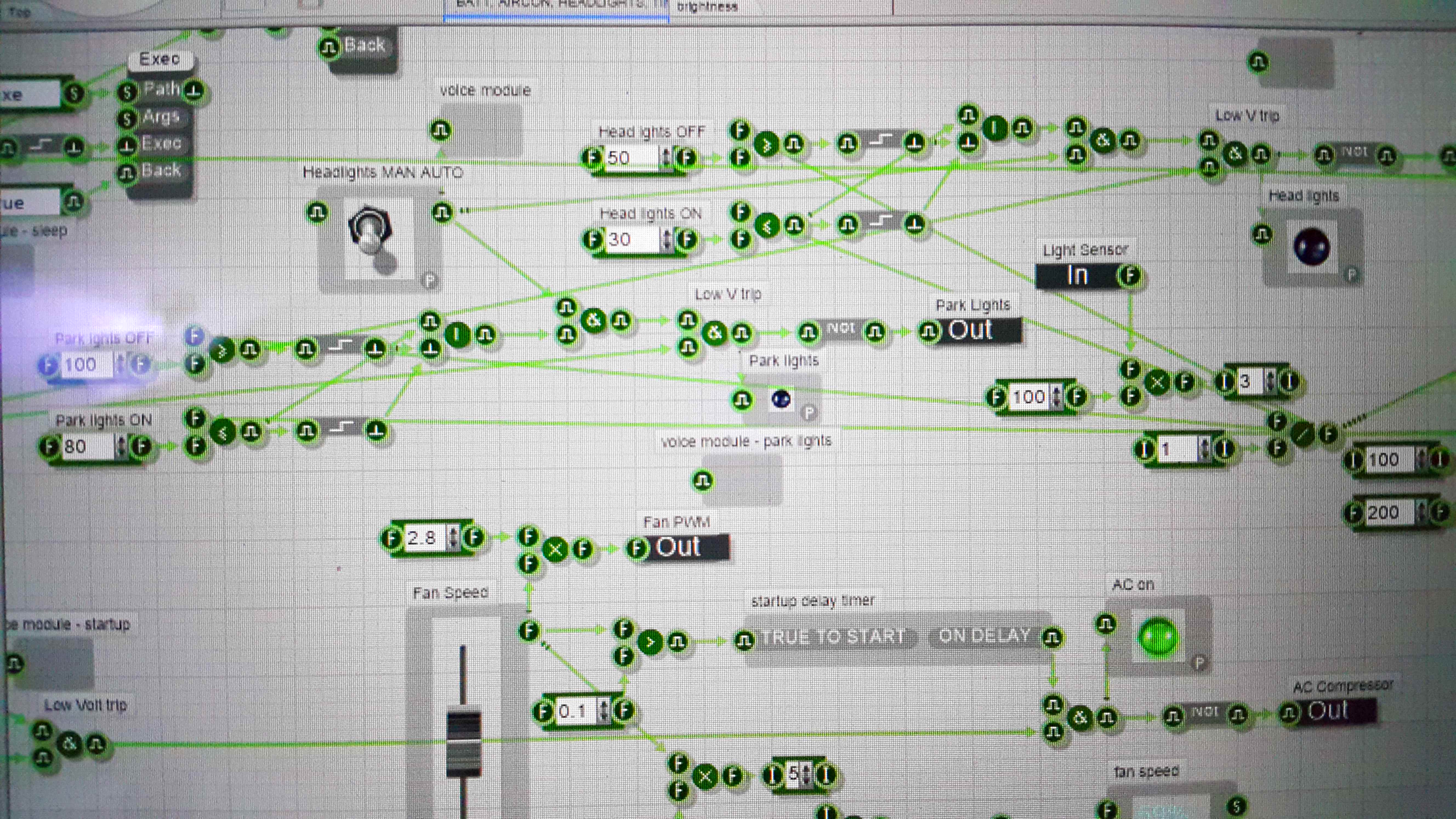Click the Fan Speed slider knob

[463, 743]
